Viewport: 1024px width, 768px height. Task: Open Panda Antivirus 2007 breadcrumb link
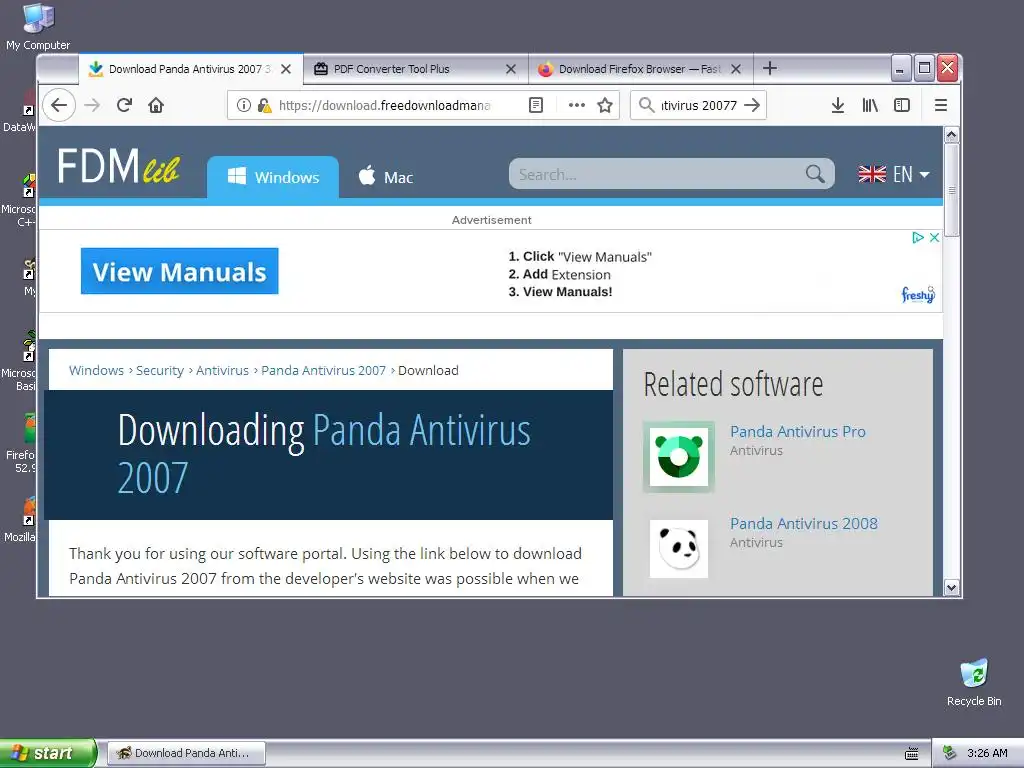tap(323, 370)
